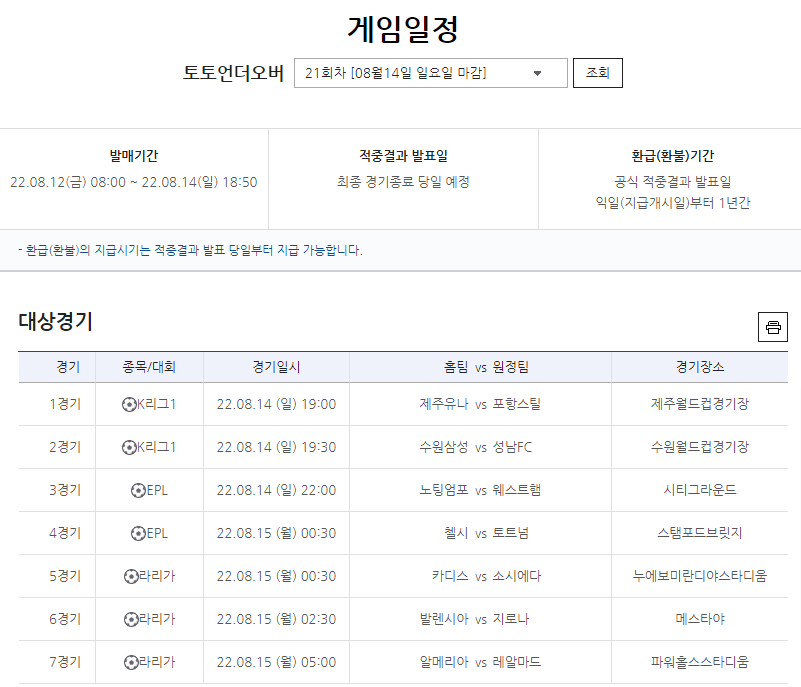Click the 발매기간 heading
The height and width of the screenshot is (687, 801).
tap(134, 156)
